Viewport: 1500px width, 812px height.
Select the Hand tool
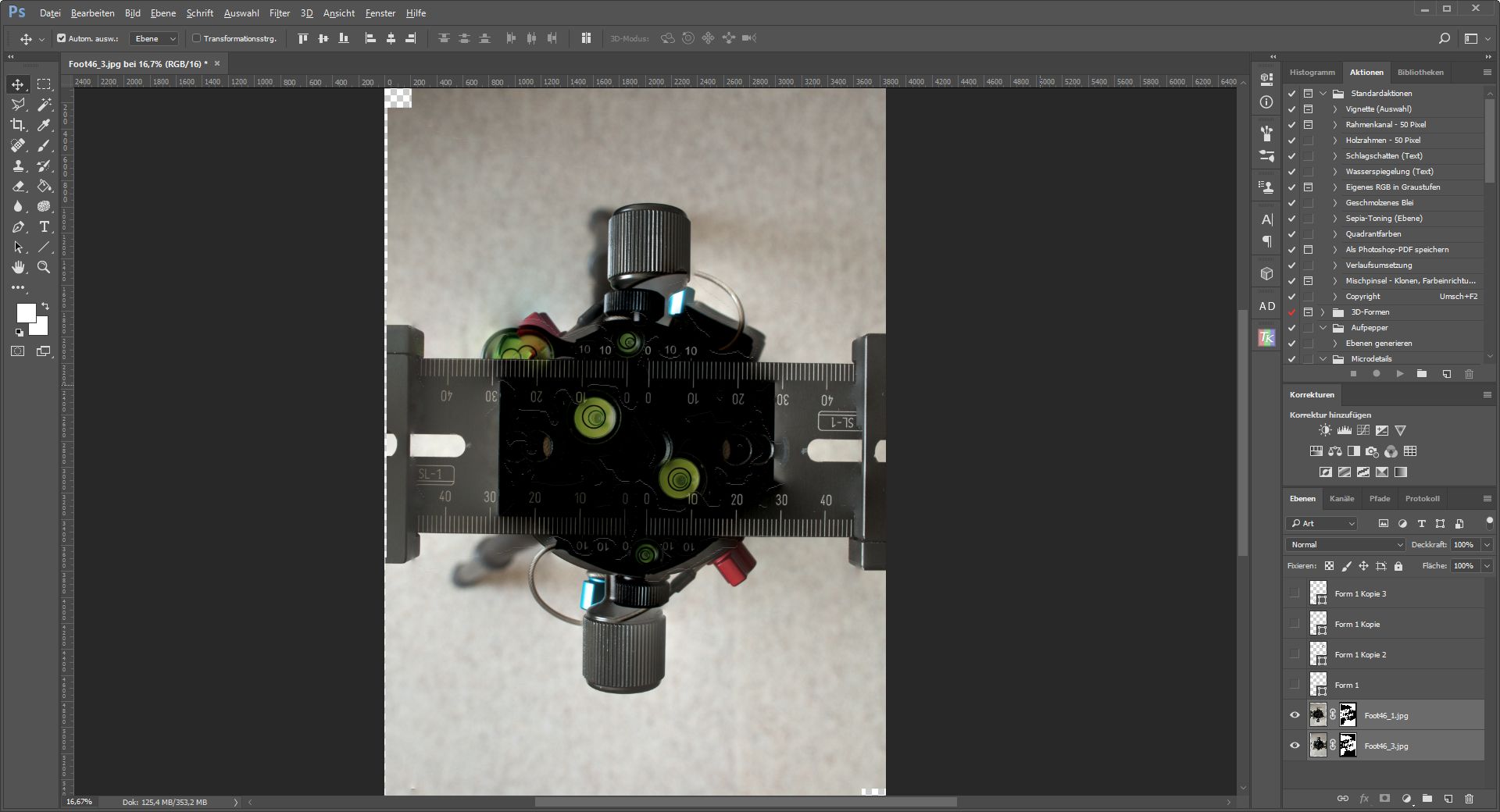[x=18, y=268]
